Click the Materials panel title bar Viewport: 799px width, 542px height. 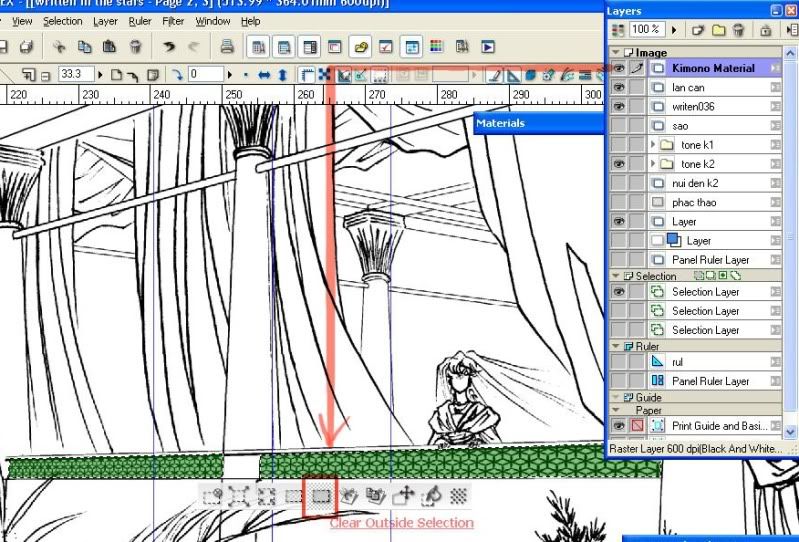point(539,123)
